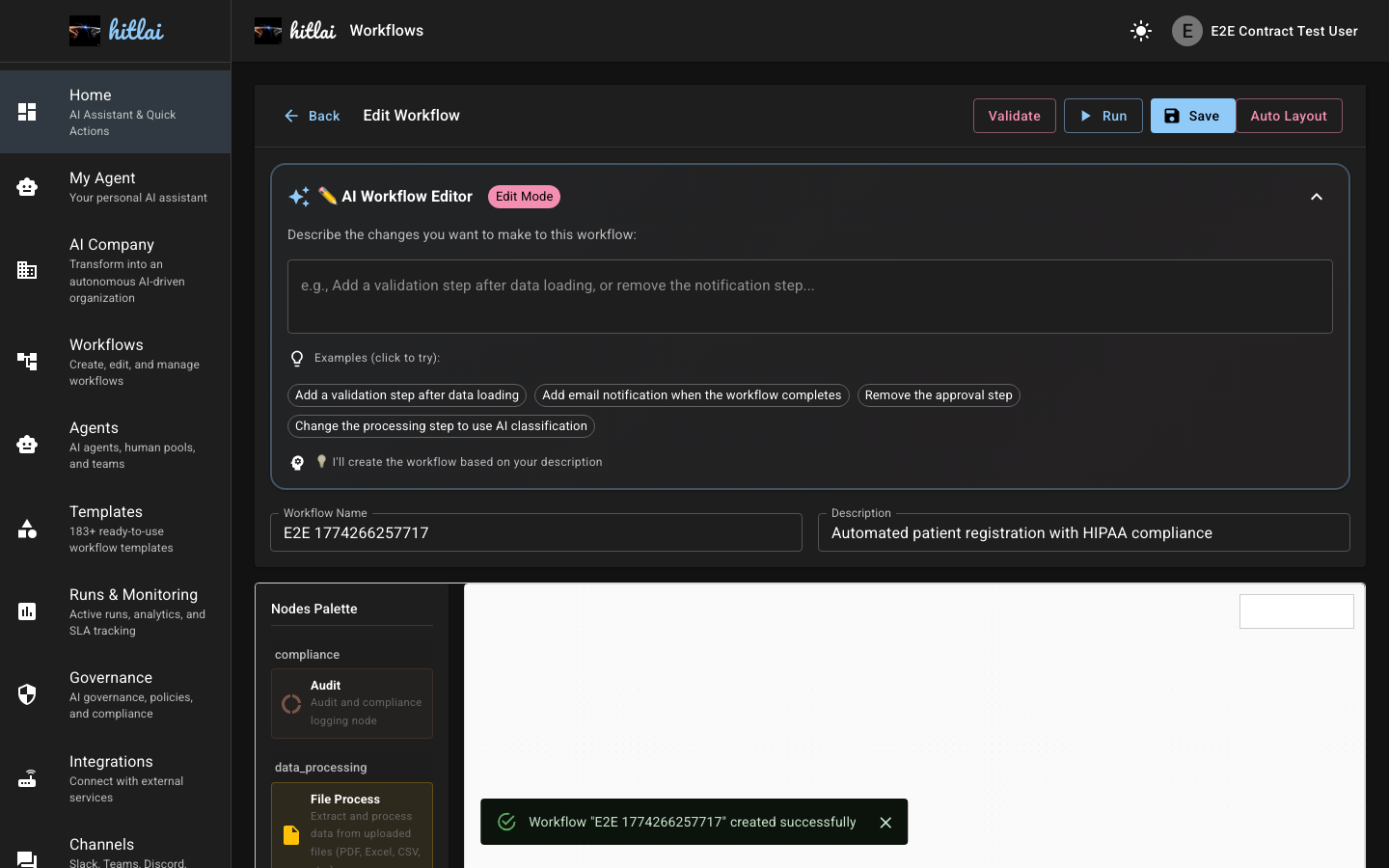Select the Agents icon in the sidebar

coord(27,445)
